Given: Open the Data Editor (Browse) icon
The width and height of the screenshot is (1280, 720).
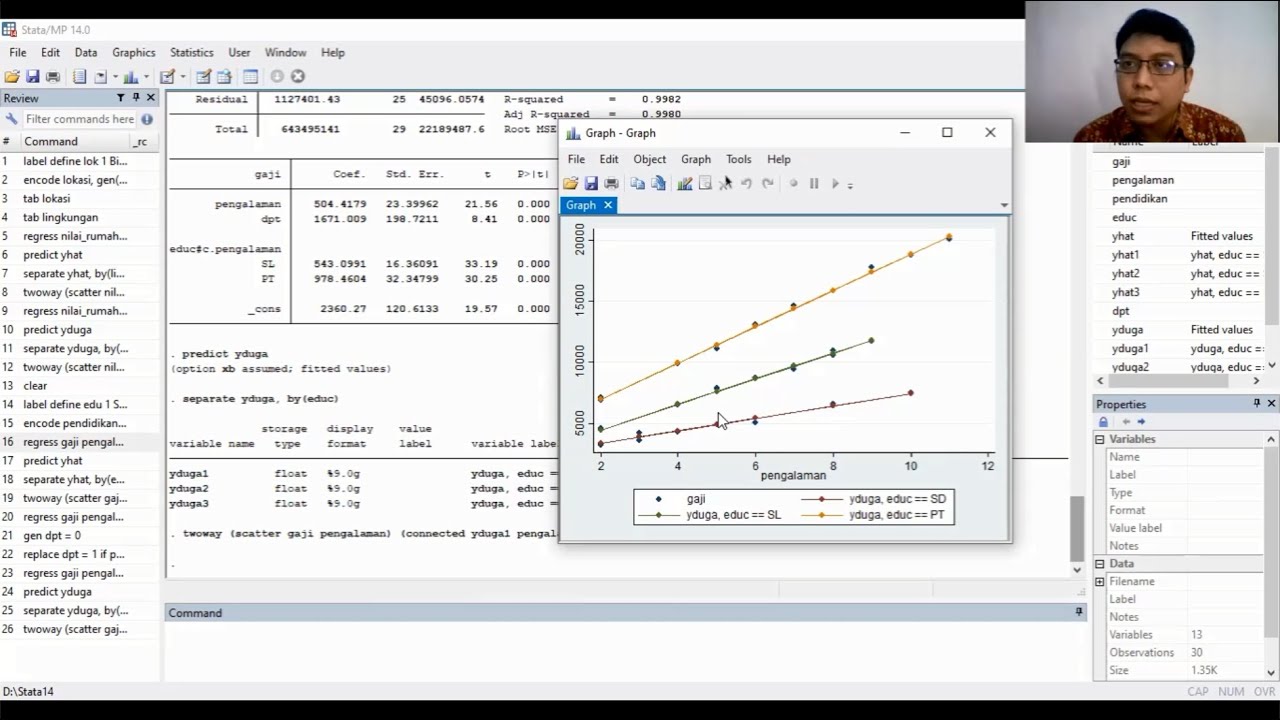Looking at the screenshot, I should point(224,77).
